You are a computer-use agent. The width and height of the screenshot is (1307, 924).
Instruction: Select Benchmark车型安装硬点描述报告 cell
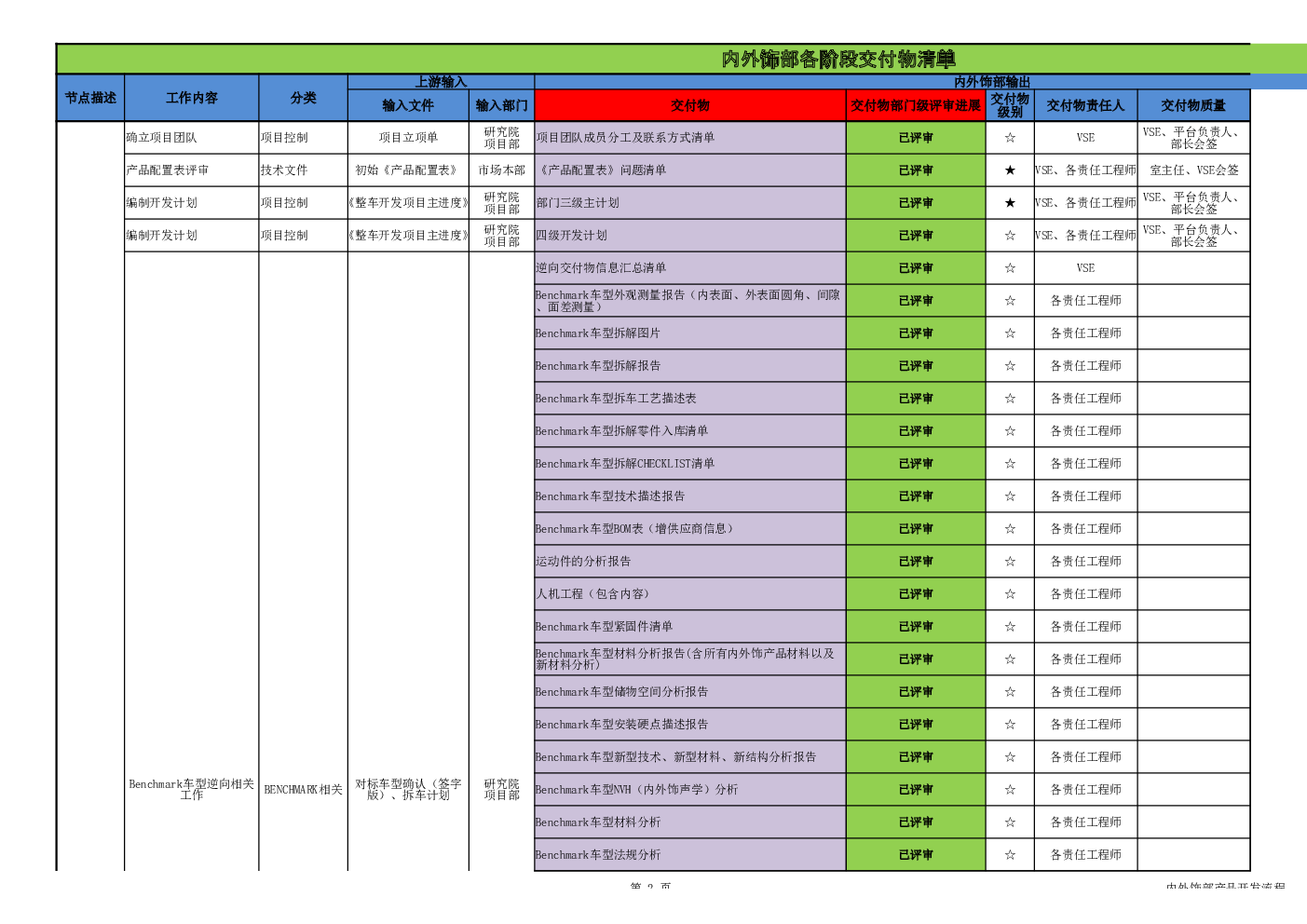(690, 725)
